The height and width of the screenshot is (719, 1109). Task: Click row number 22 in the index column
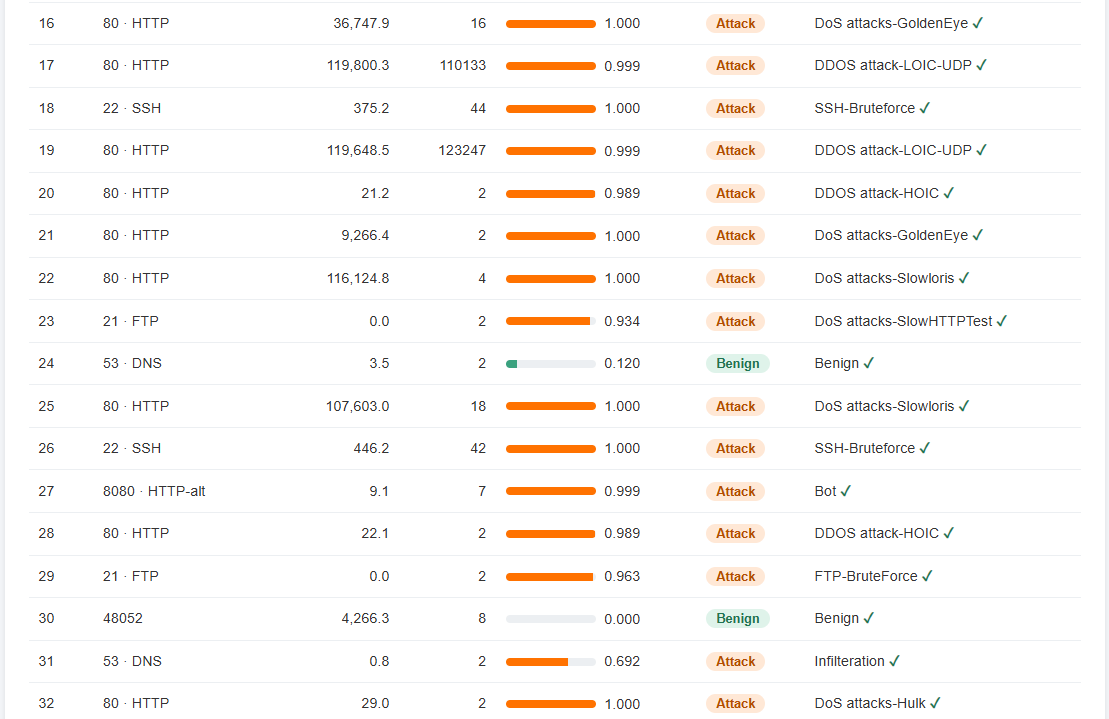[47, 279]
